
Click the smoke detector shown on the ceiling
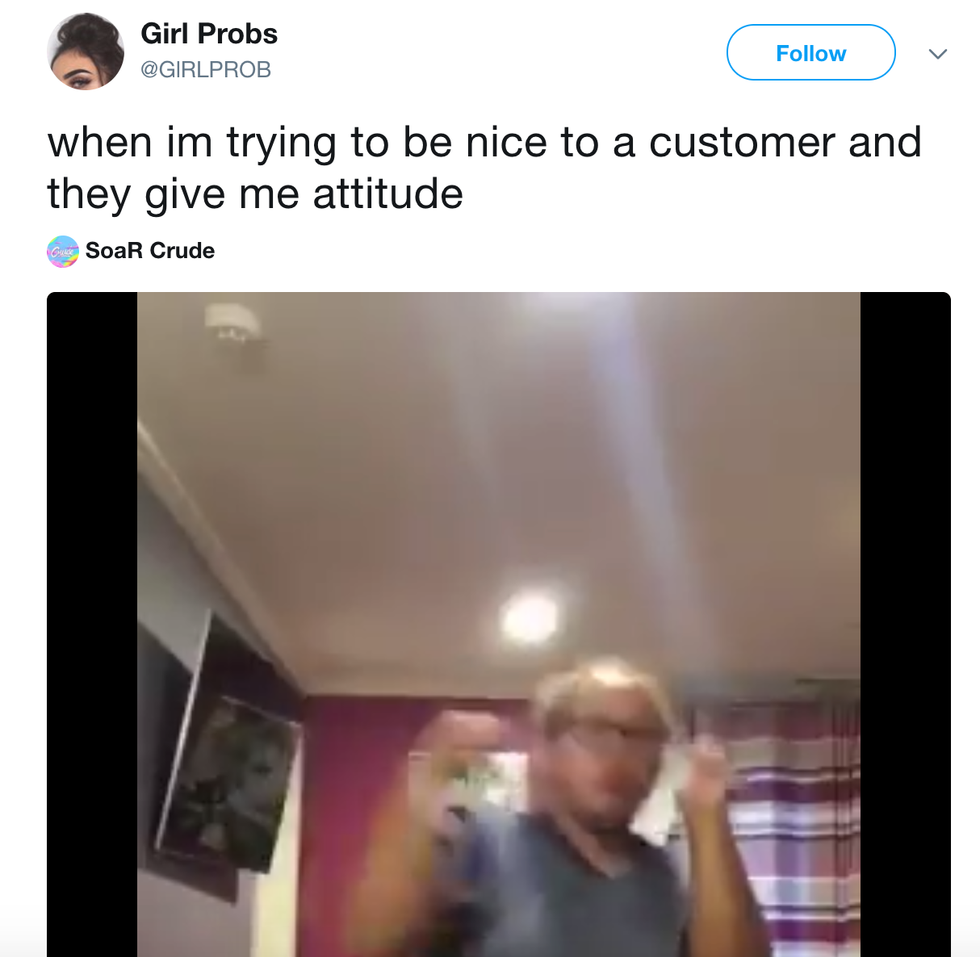pyautogui.click(x=233, y=326)
